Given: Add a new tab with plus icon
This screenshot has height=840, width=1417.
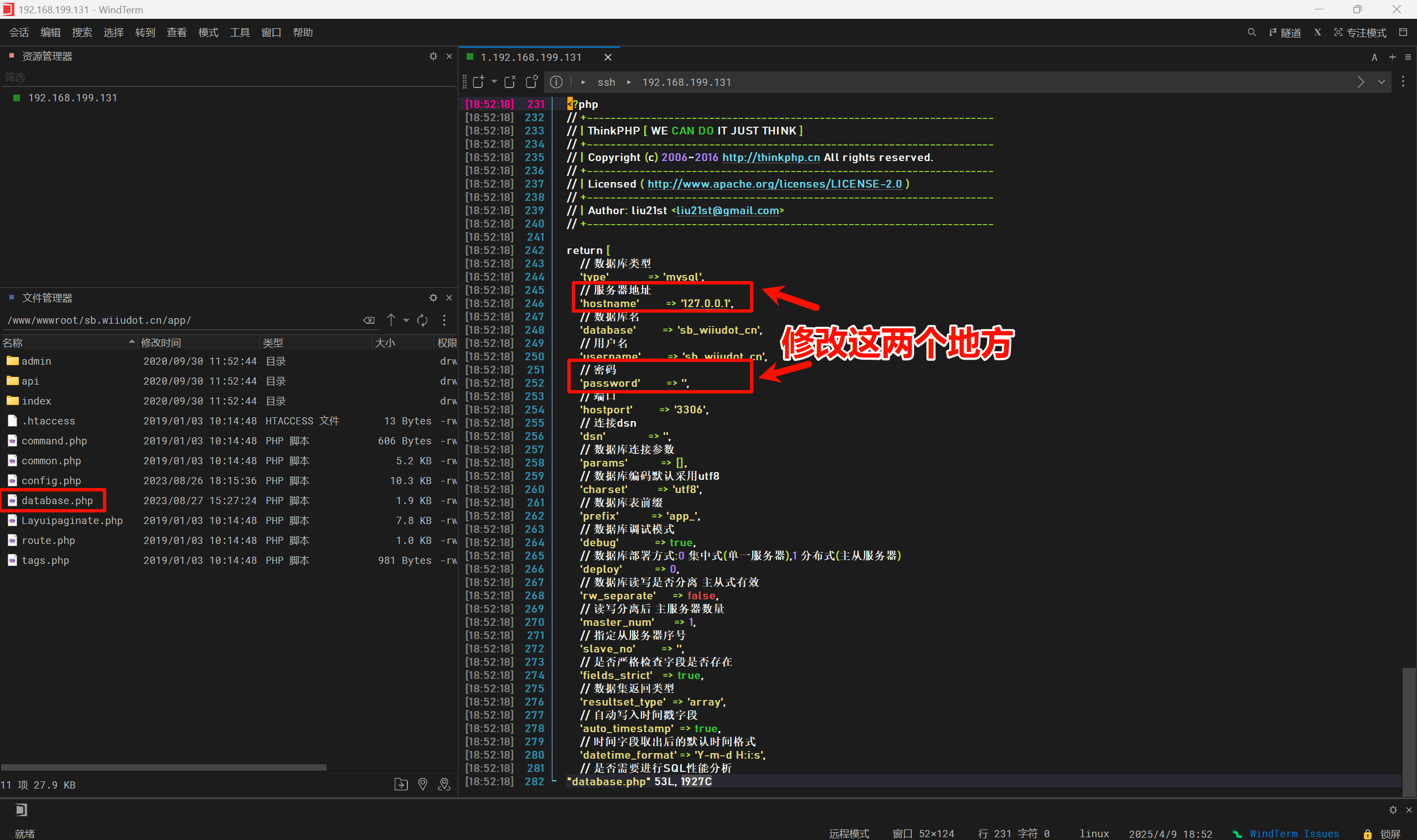Looking at the screenshot, I should tap(1393, 57).
